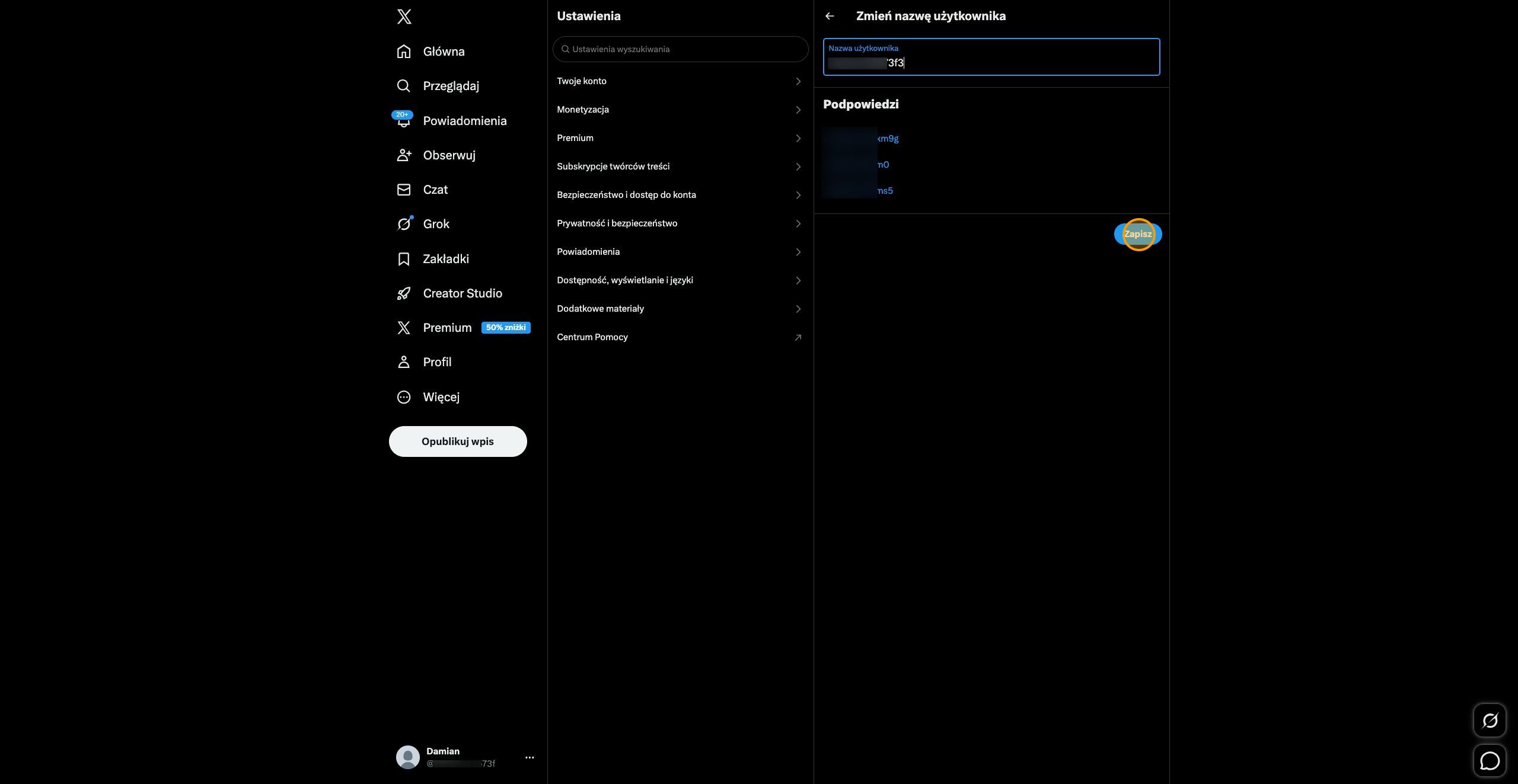Go back with the left arrow icon
The height and width of the screenshot is (784, 1518).
click(x=830, y=17)
